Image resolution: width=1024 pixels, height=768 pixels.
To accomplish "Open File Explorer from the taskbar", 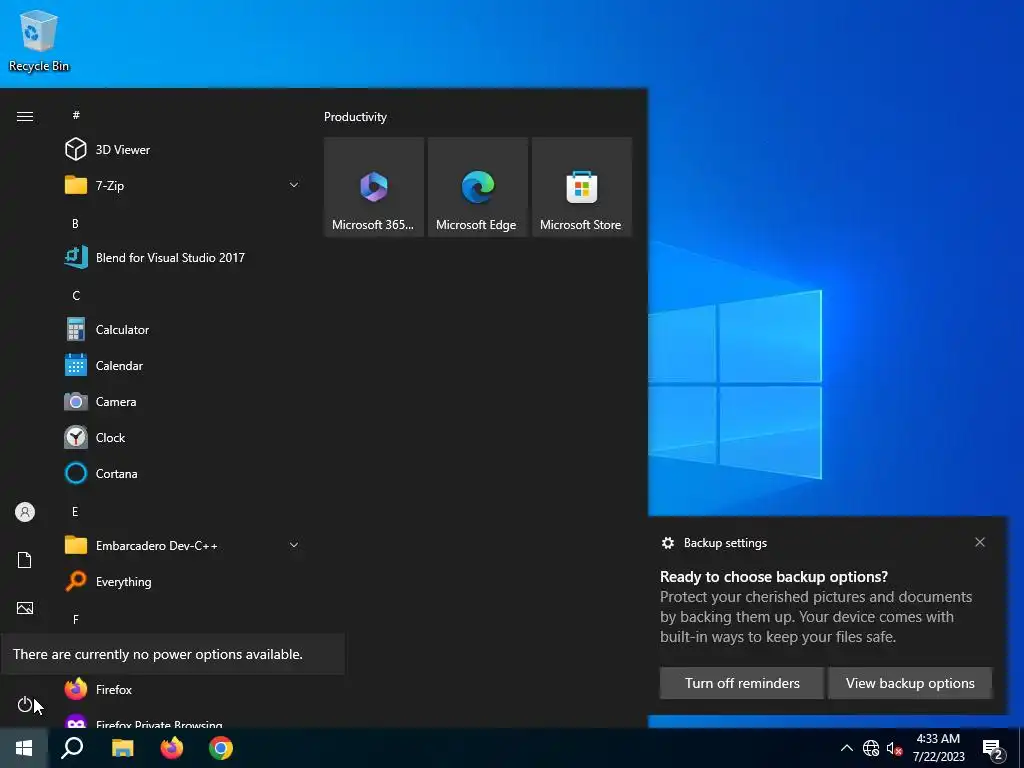I will (122, 748).
